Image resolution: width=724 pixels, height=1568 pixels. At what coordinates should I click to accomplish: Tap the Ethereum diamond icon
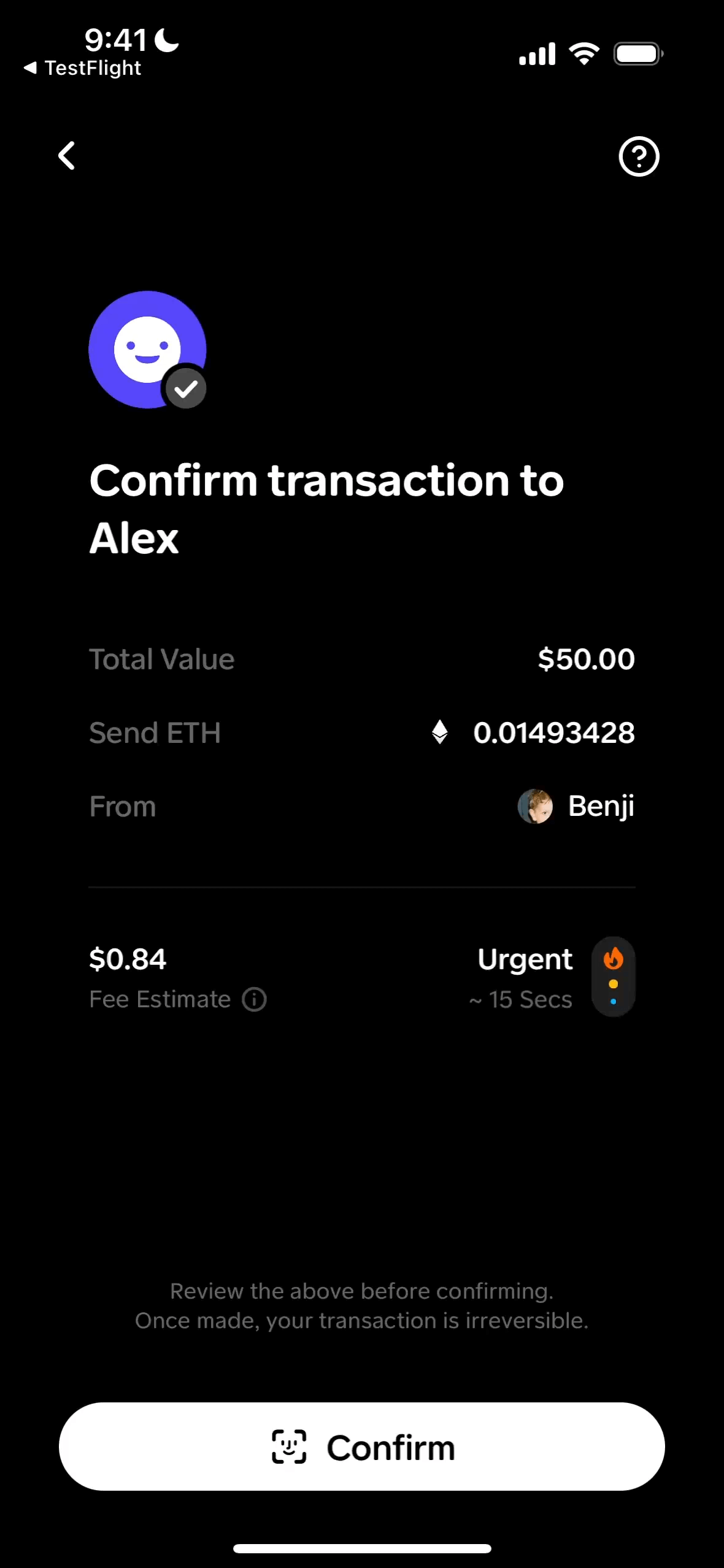[x=439, y=732]
